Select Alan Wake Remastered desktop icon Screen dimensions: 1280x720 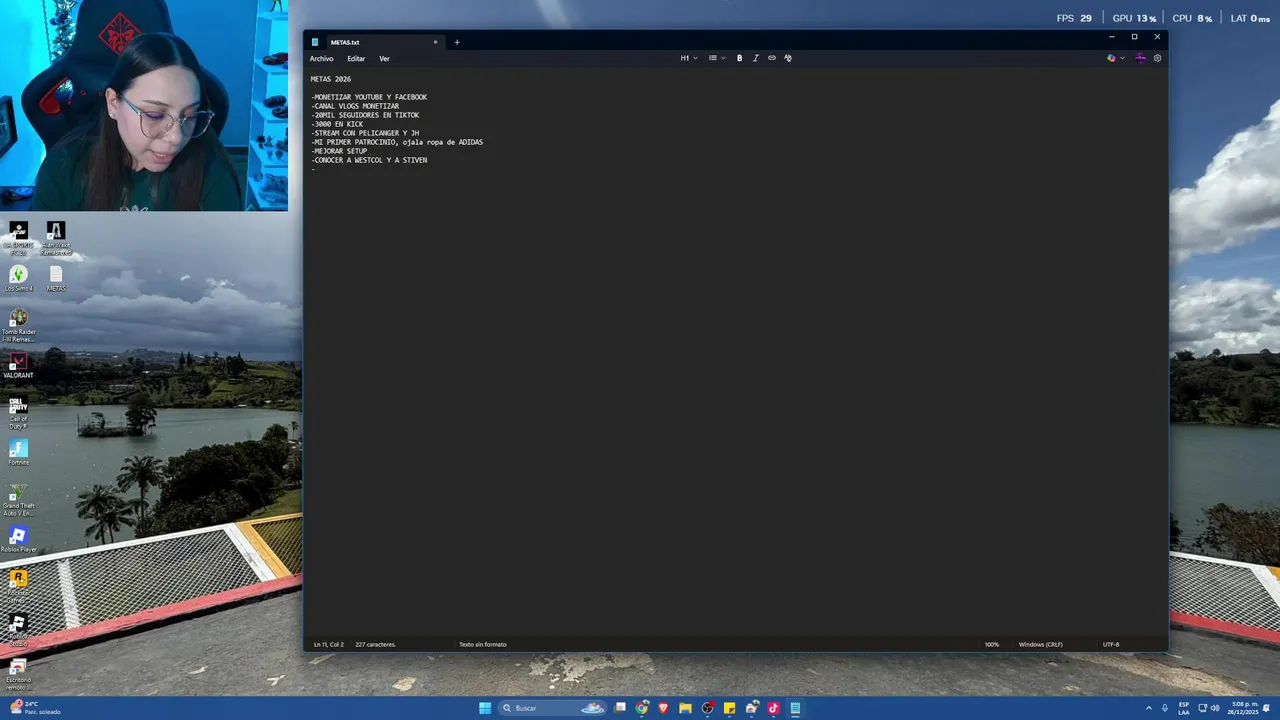pyautogui.click(x=55, y=238)
